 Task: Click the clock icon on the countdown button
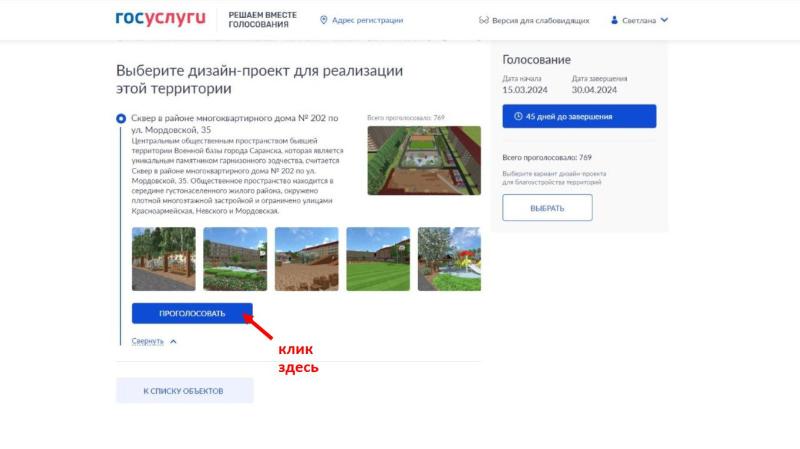pyautogui.click(x=518, y=116)
